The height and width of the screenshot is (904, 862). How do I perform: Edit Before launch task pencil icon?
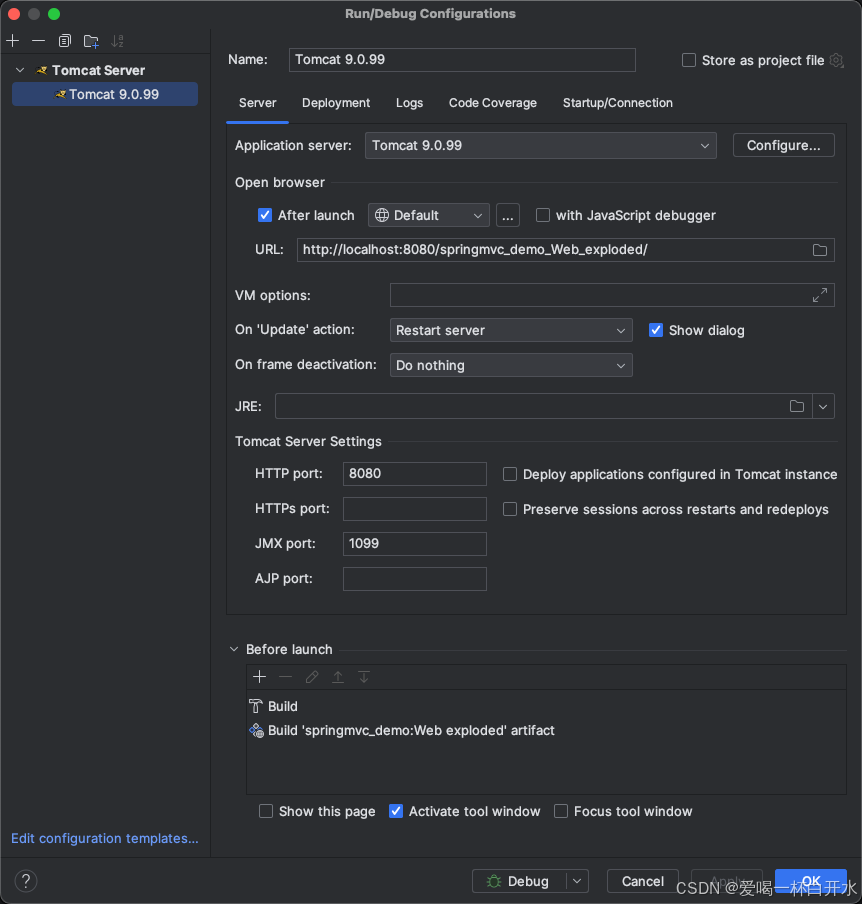pos(312,677)
